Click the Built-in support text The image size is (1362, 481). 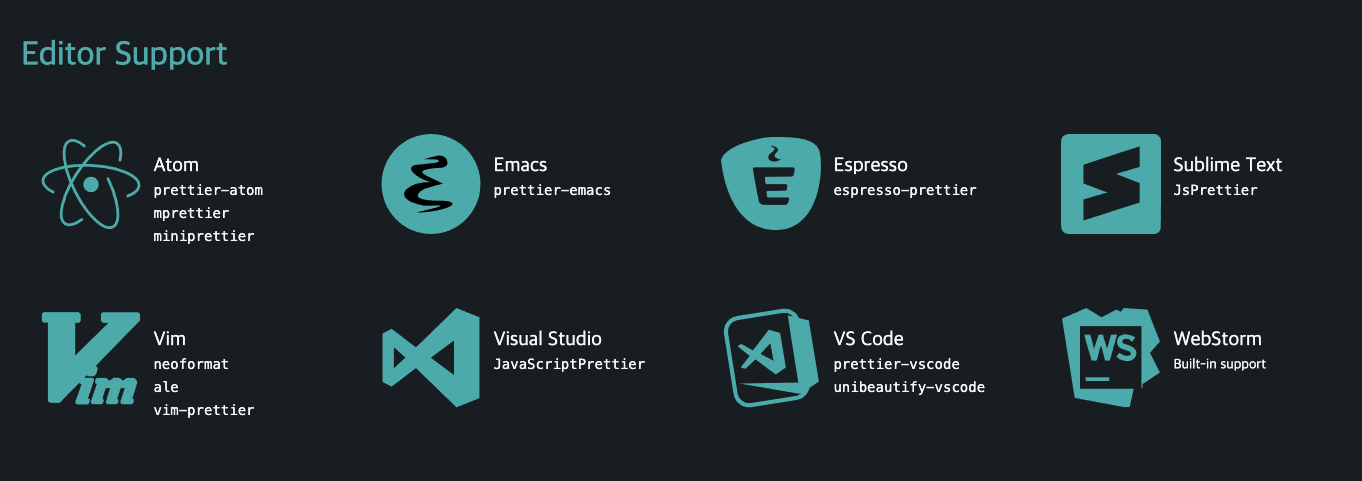(1219, 364)
